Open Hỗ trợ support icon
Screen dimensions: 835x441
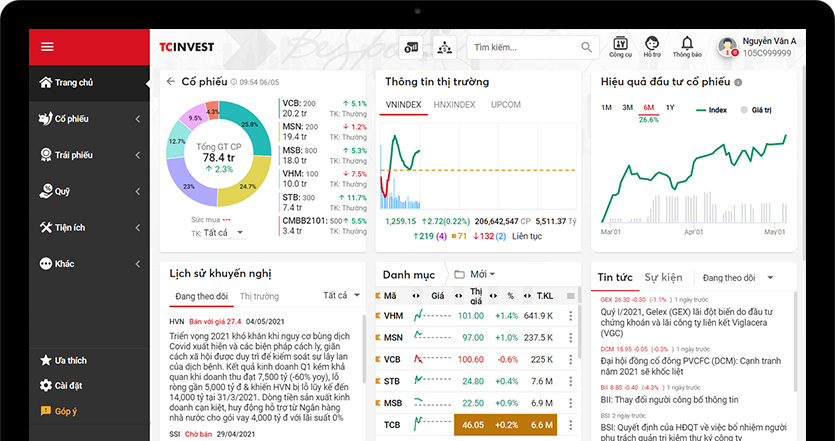653,44
